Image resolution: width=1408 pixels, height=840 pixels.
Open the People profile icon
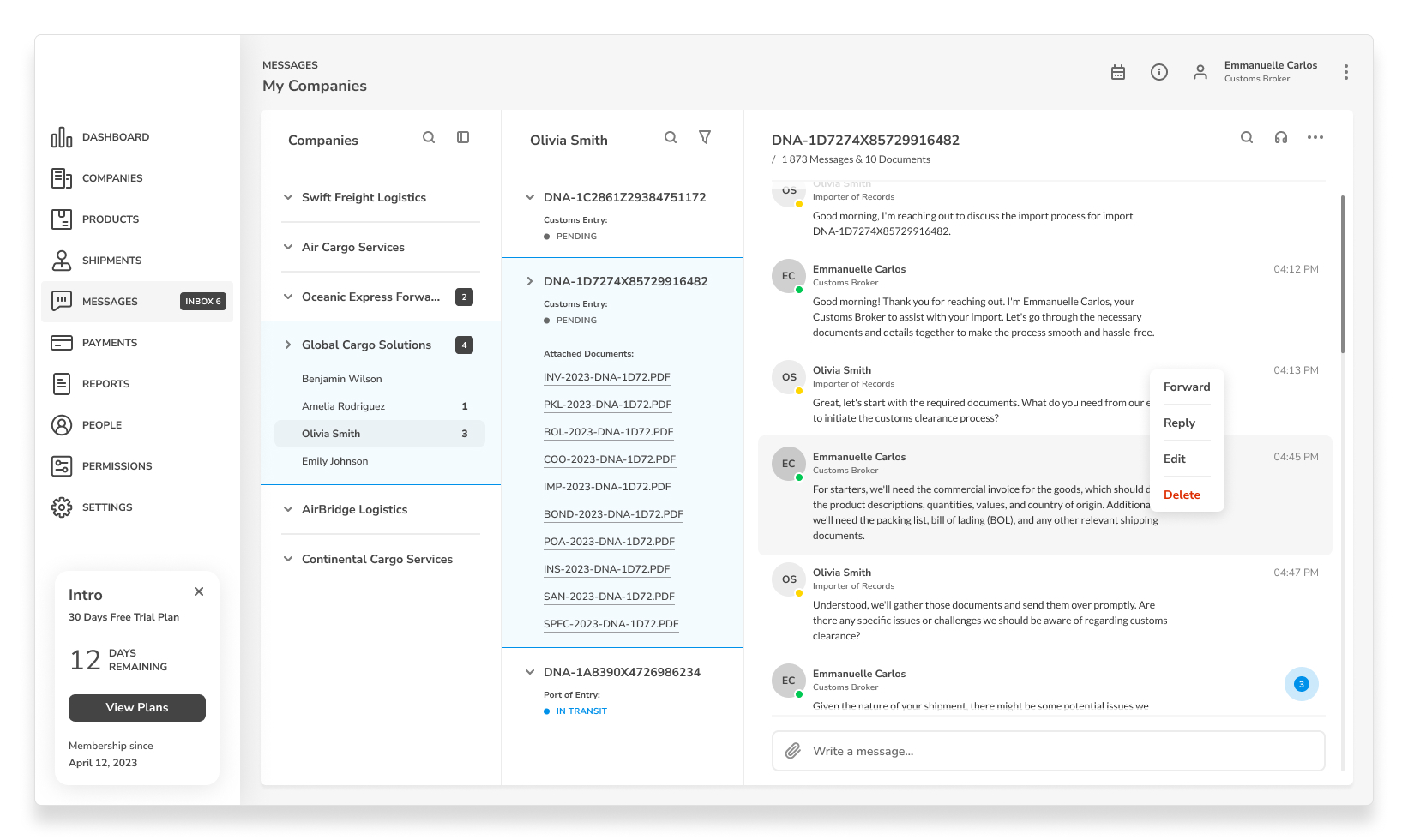pyautogui.click(x=62, y=425)
